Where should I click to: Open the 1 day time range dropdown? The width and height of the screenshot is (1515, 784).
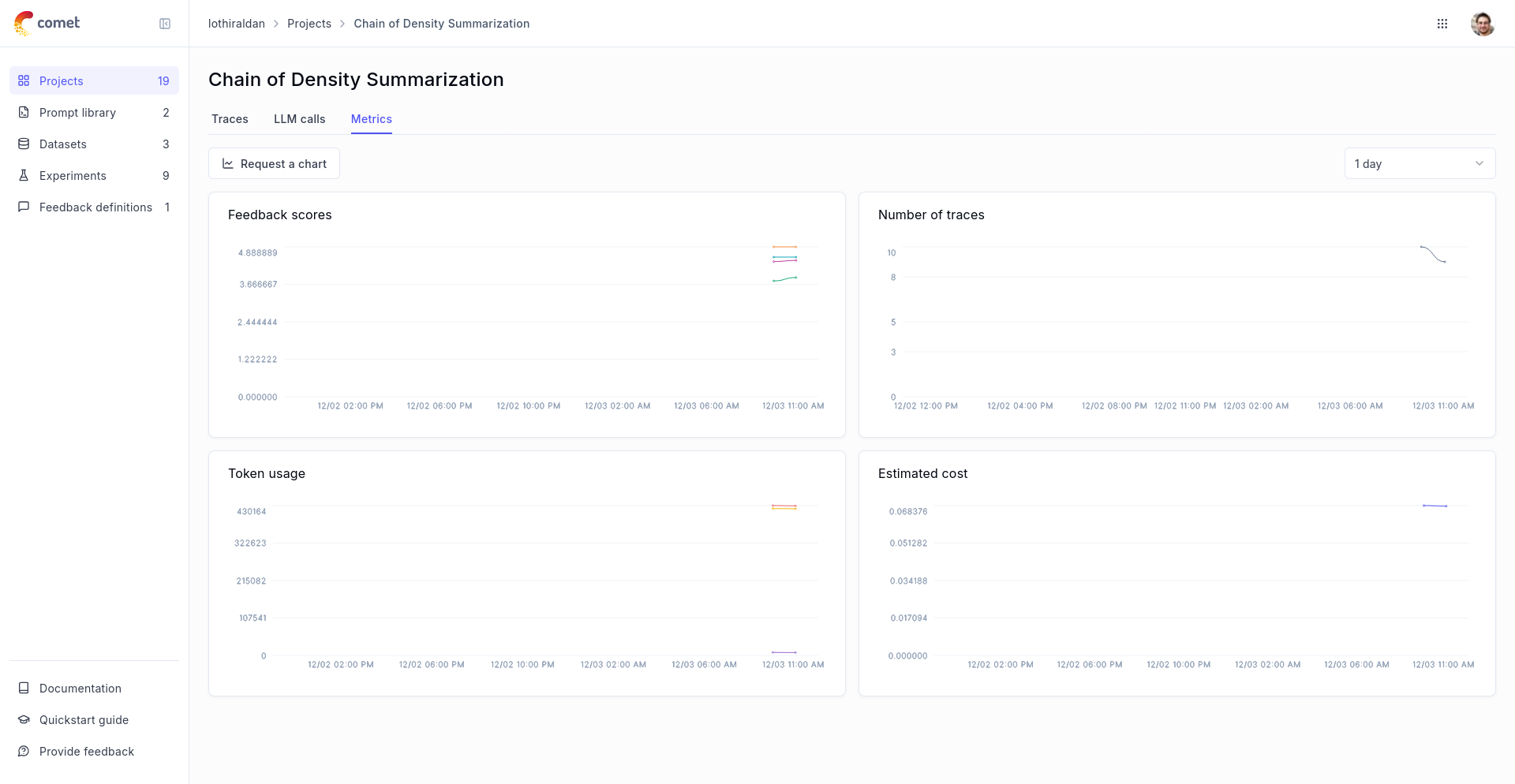coord(1419,163)
